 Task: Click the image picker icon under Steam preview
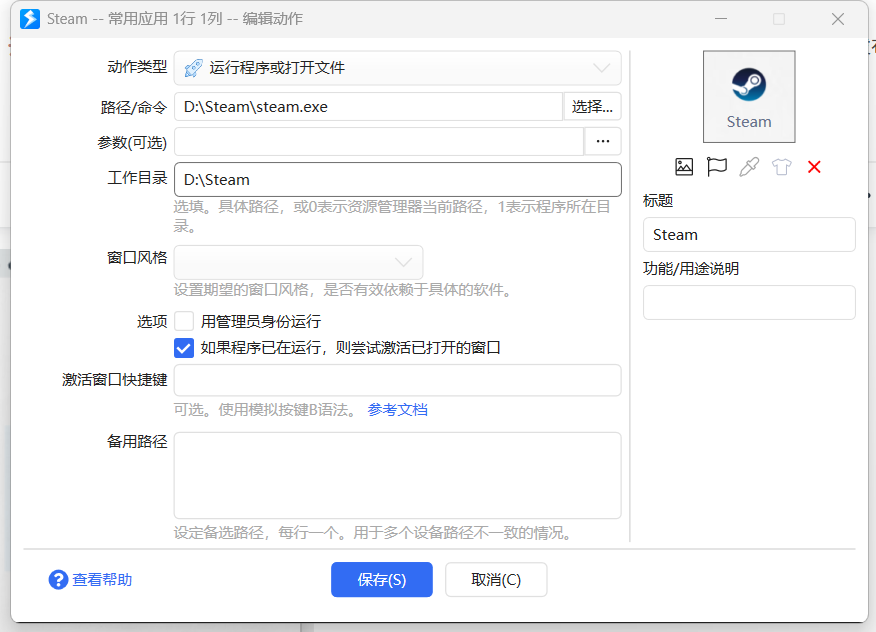[x=684, y=167]
